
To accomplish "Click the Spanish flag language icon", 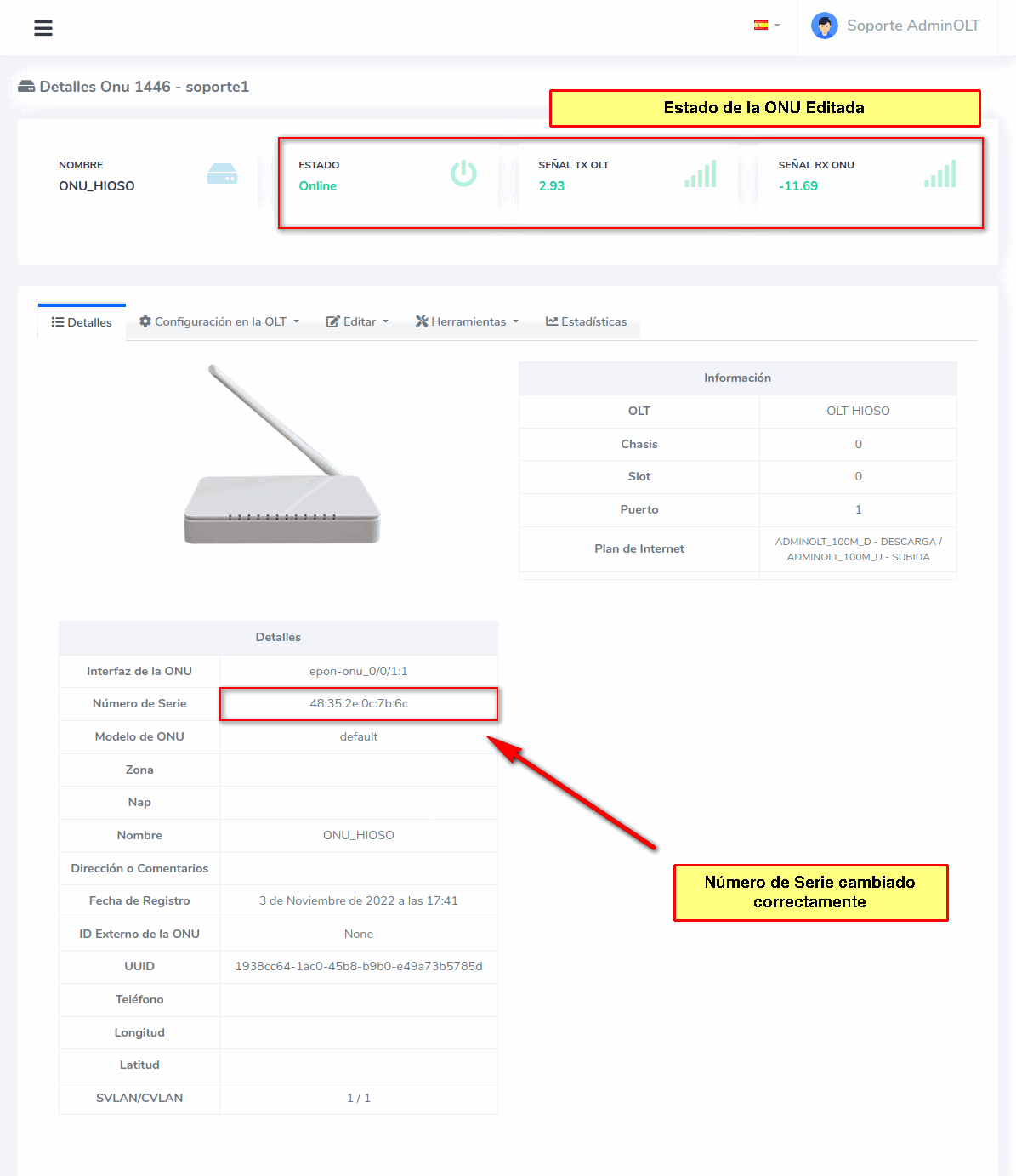I will coord(761,26).
